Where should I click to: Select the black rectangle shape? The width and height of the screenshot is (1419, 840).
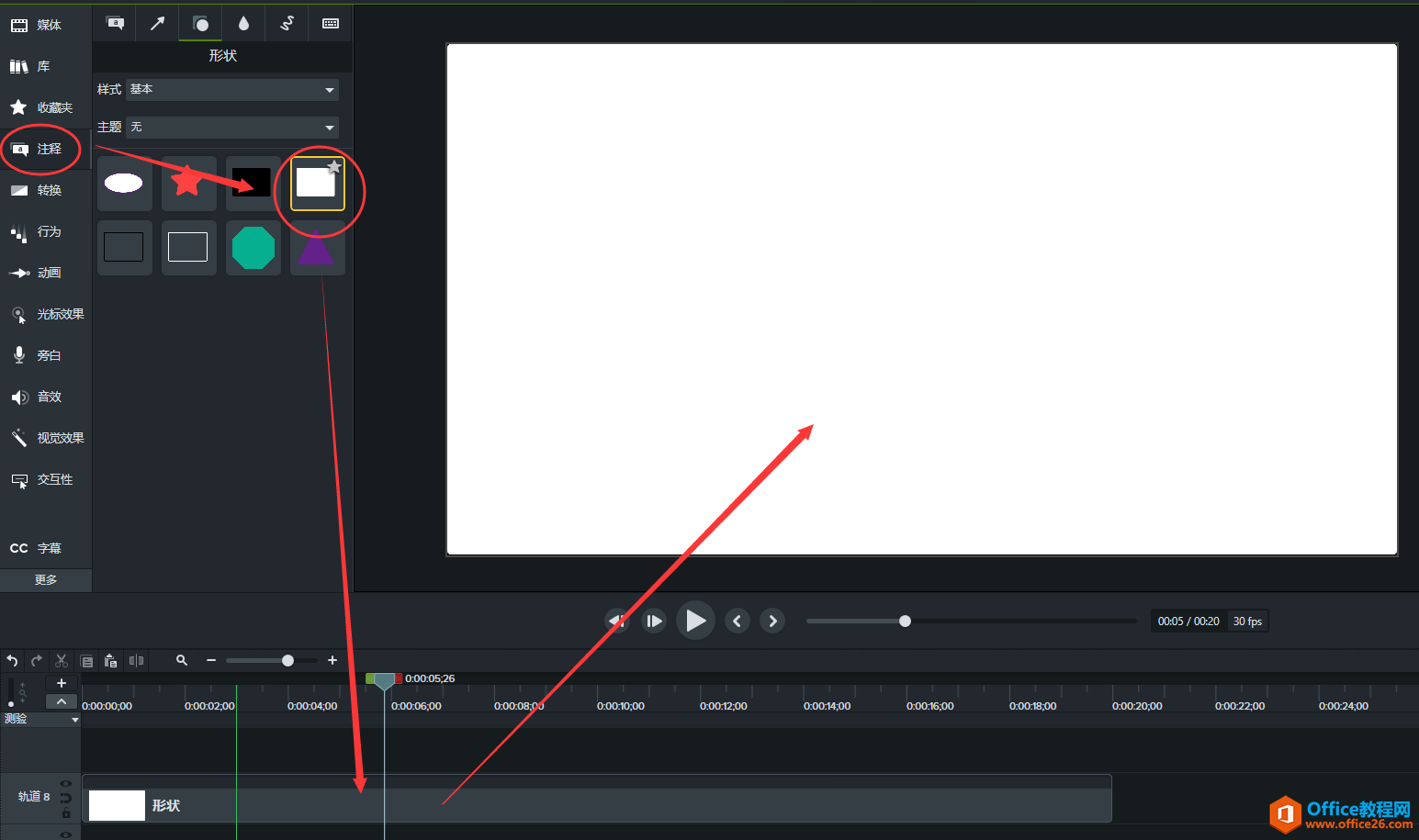point(253,183)
